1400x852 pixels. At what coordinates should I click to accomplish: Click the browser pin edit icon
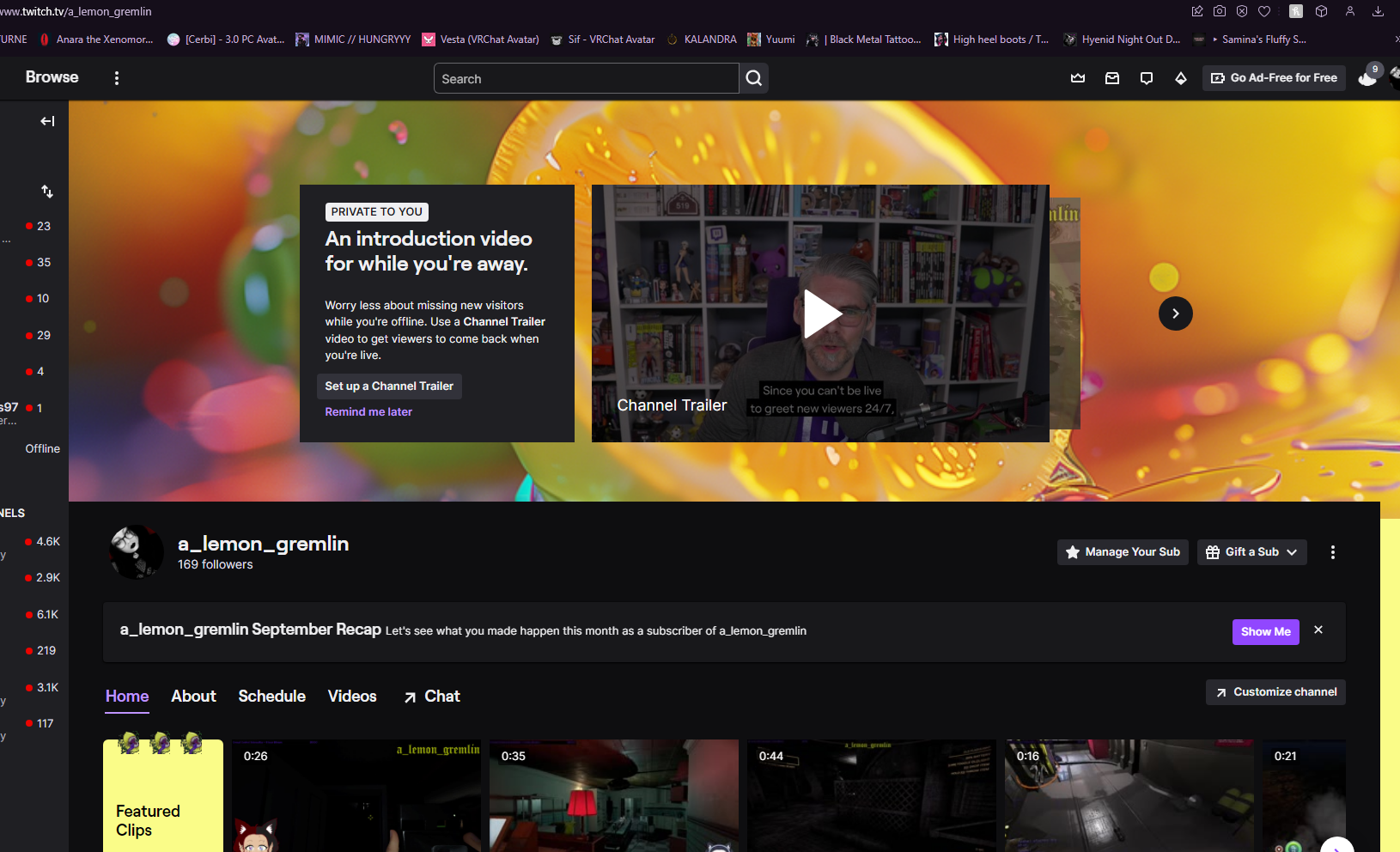click(1197, 11)
